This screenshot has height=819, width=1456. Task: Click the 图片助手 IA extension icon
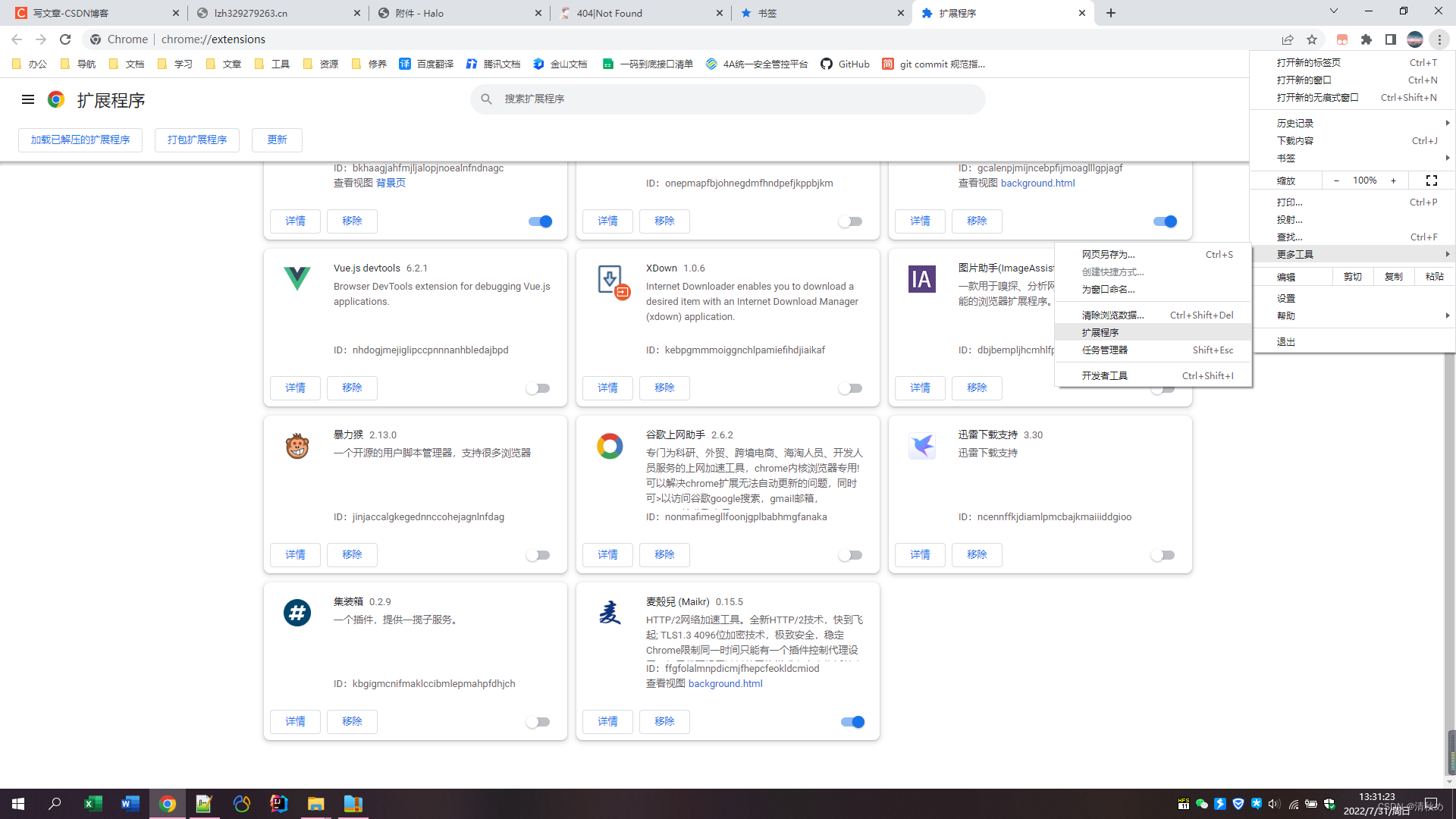[x=921, y=279]
